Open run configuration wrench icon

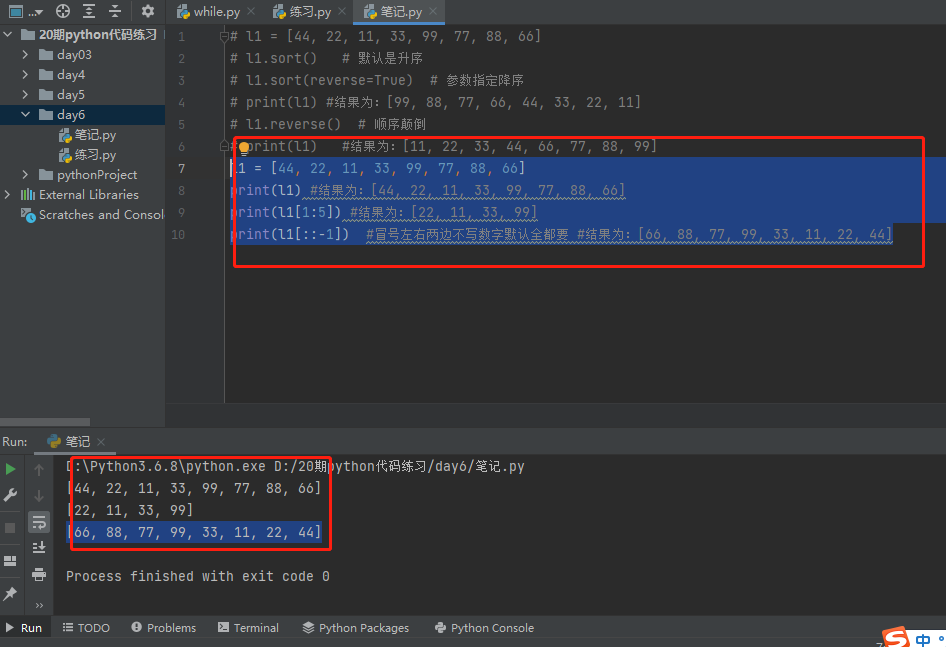10,496
